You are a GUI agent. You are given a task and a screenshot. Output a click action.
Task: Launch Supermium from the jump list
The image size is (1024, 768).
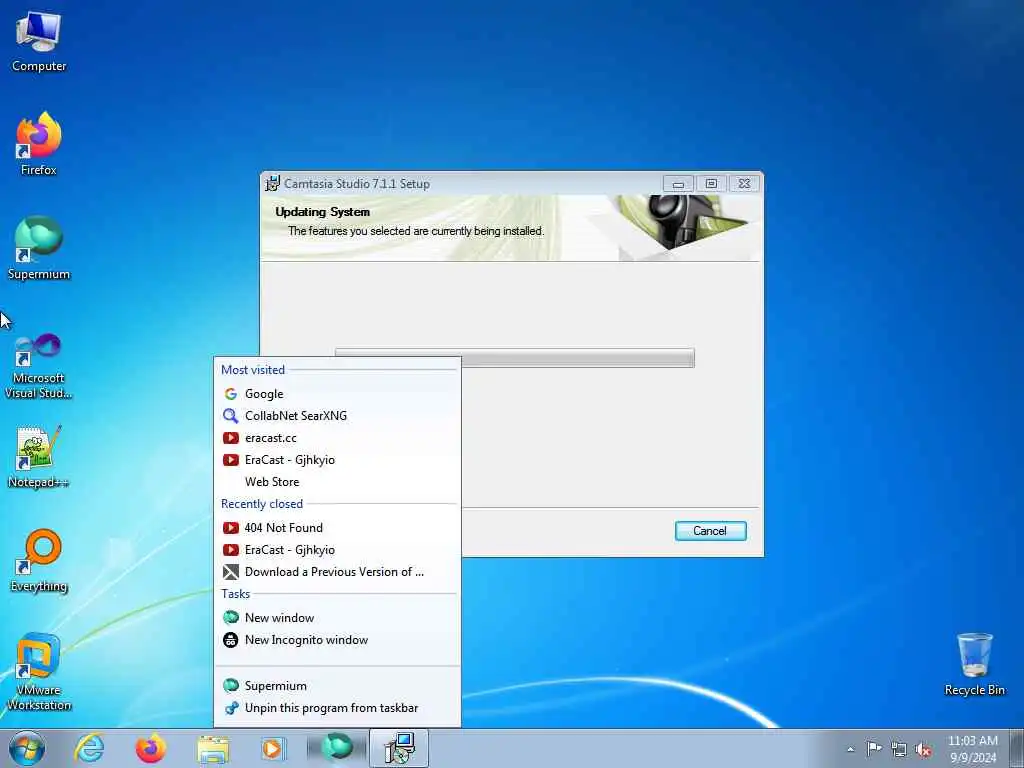click(337, 686)
